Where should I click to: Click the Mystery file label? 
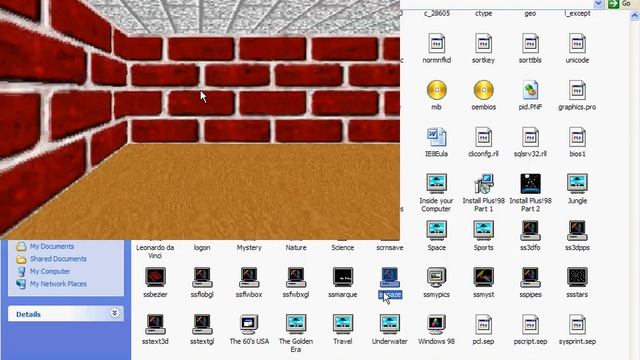[249, 248]
